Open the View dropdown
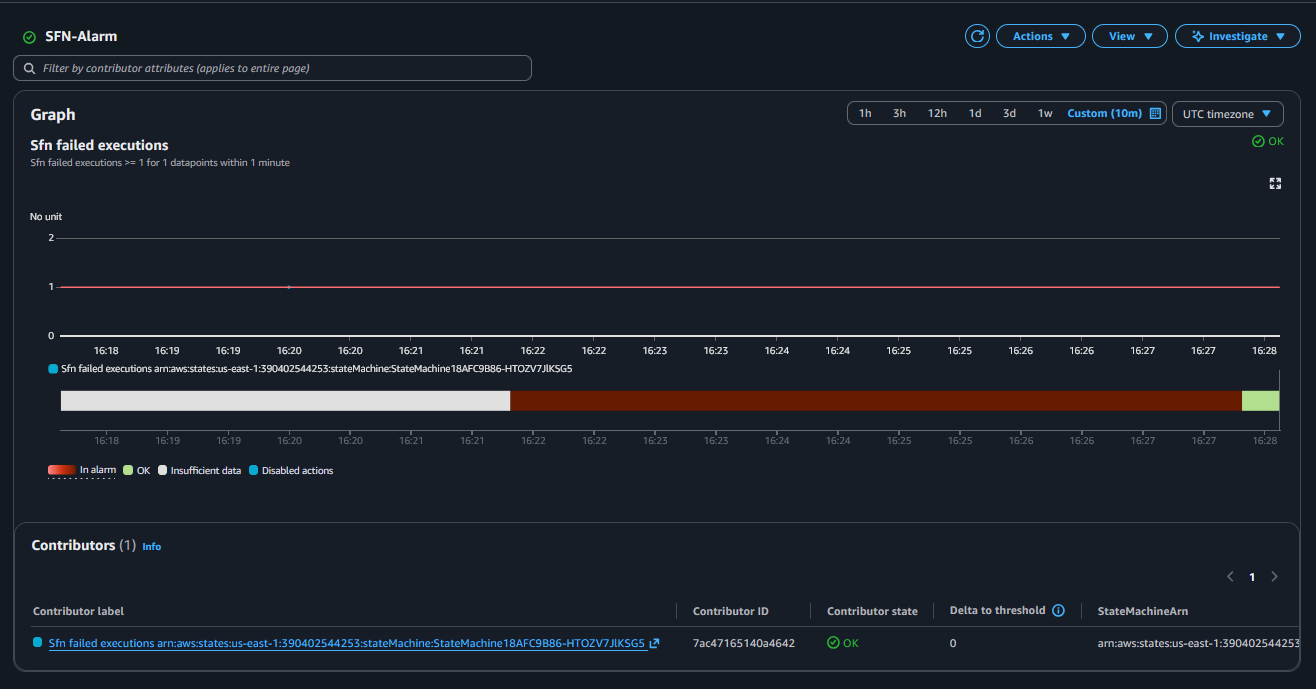Image resolution: width=1316 pixels, height=689 pixels. (x=1129, y=36)
